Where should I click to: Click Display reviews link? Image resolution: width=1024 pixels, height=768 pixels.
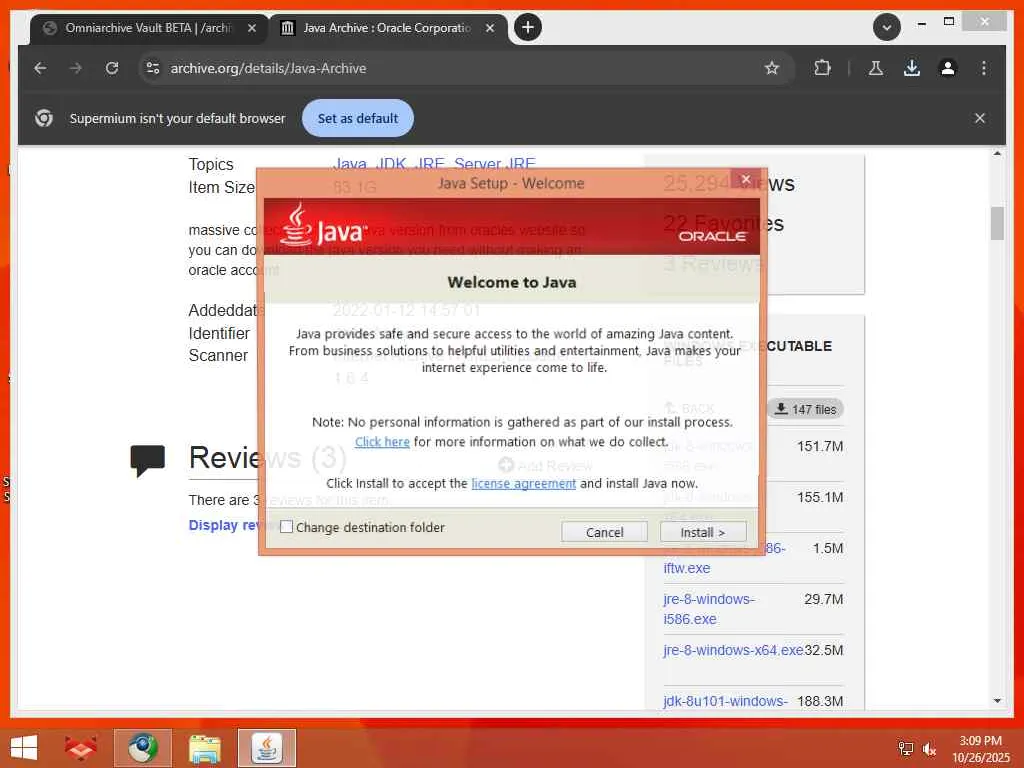225,525
